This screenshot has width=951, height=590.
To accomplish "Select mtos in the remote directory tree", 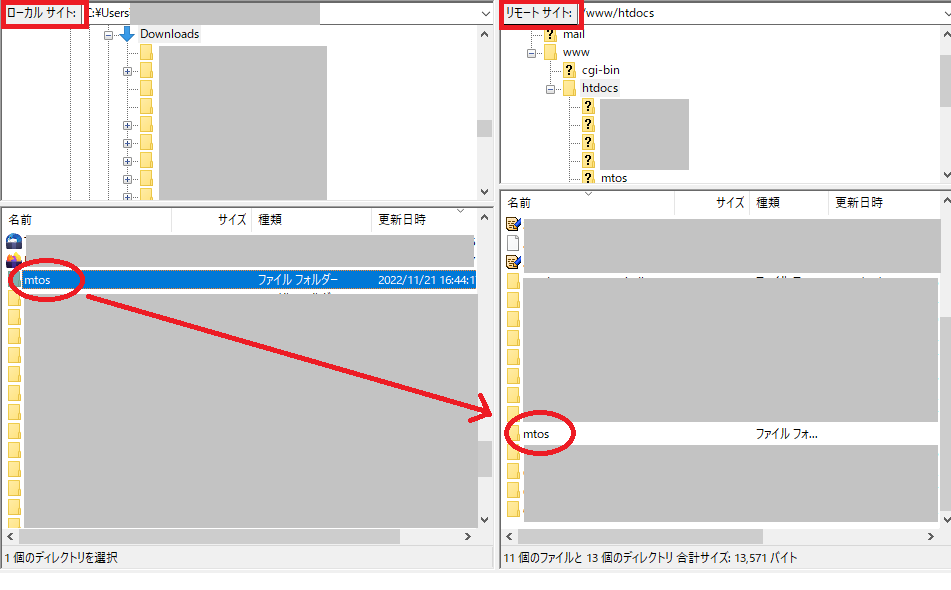I will [614, 178].
